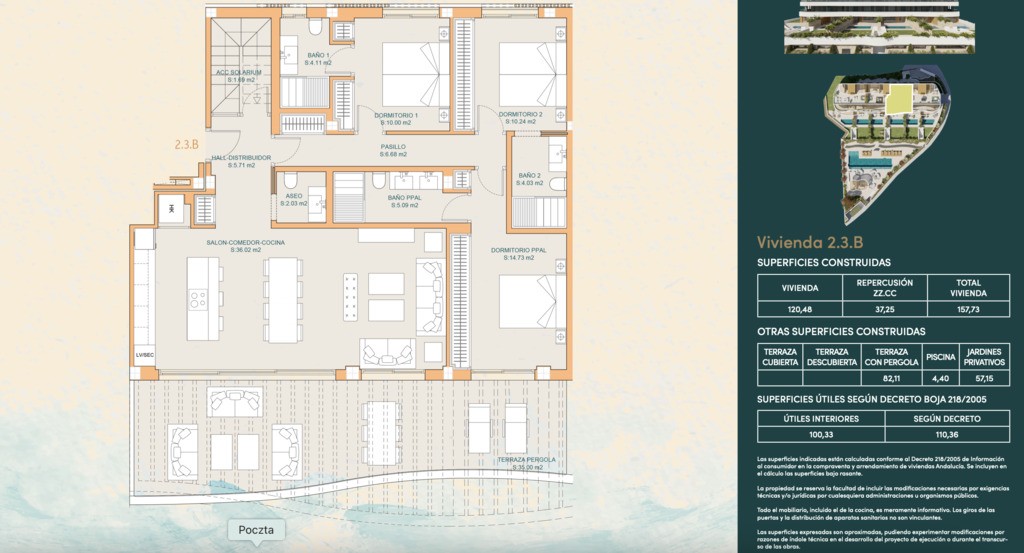This screenshot has height=553, width=1024.
Task: Click the toilet symbol in the Aseo
Action: point(290,181)
